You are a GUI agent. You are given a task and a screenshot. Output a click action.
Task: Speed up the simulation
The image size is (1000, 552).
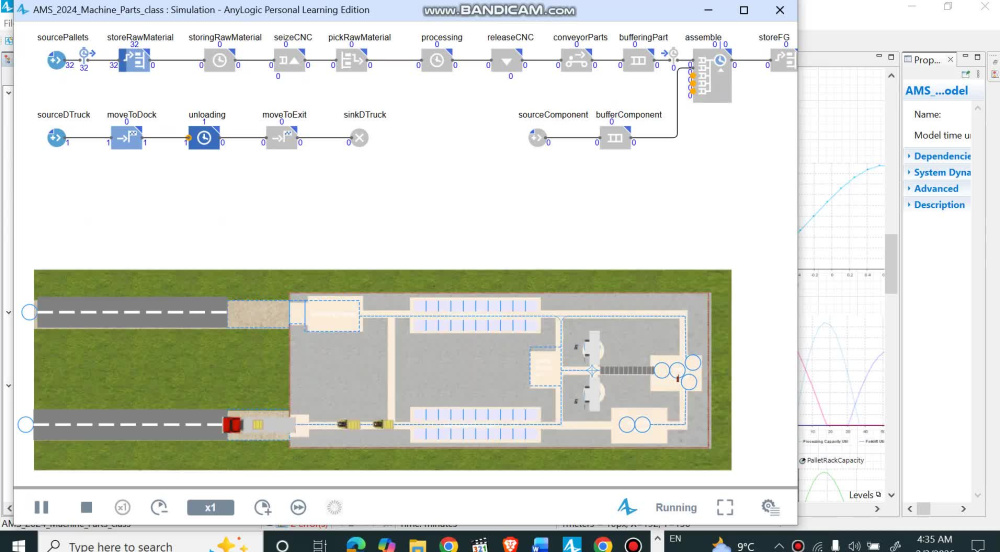(262, 507)
